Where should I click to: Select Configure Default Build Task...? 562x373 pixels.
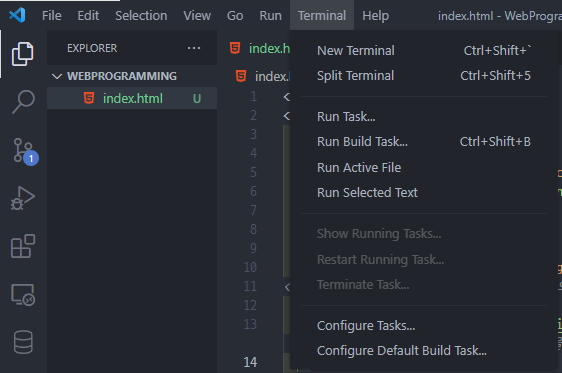pos(424,350)
